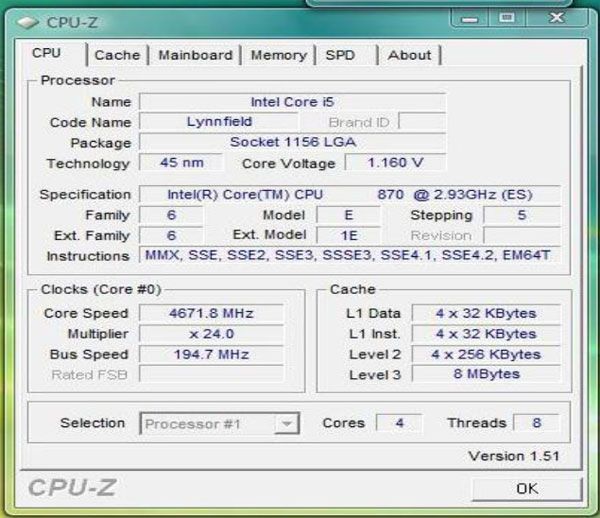Image resolution: width=600 pixels, height=518 pixels.
Task: Click the Specification field with 2.93GHz (ES)
Action: (x=350, y=194)
